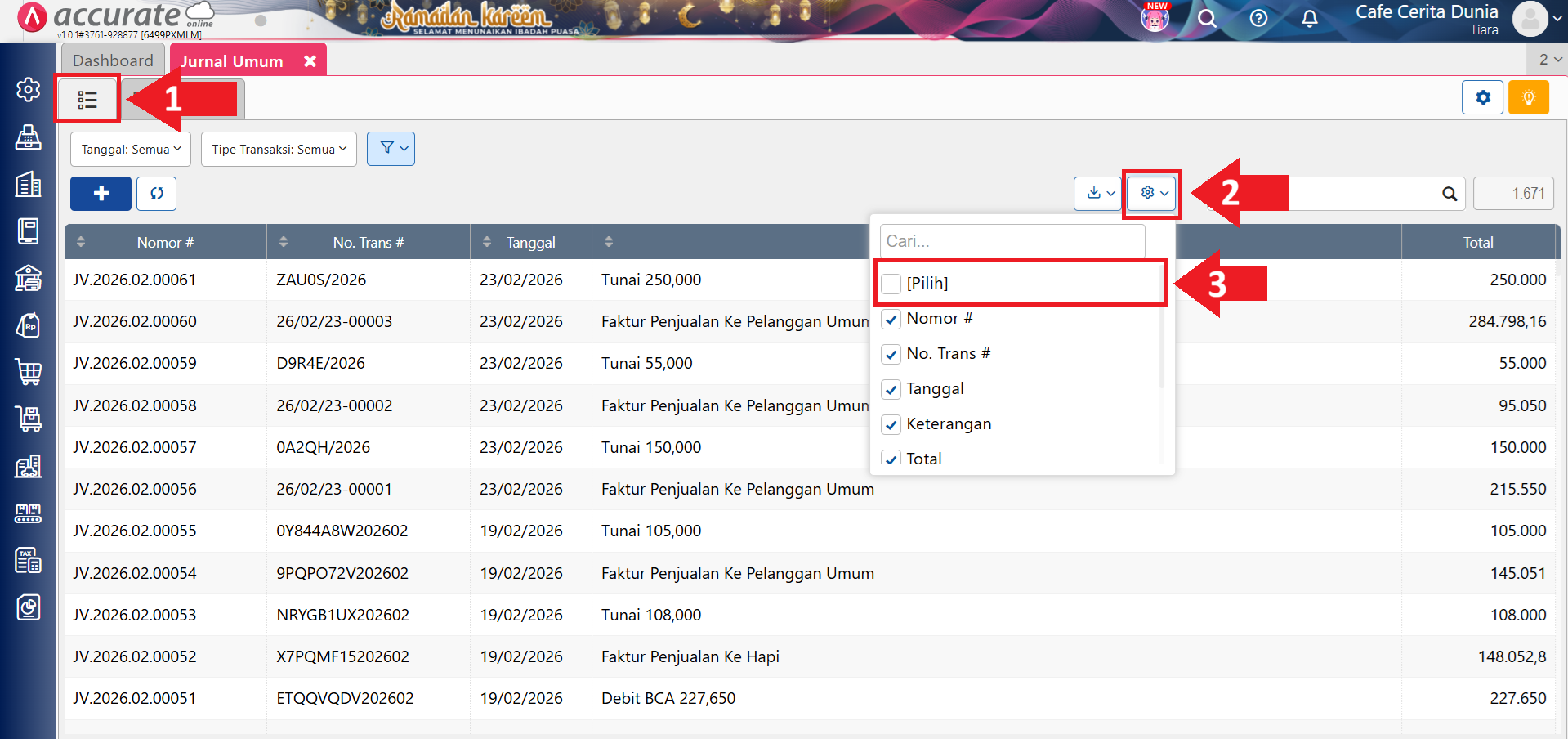The image size is (1568, 739).
Task: Open the shopping cart sidebar module
Action: click(29, 372)
